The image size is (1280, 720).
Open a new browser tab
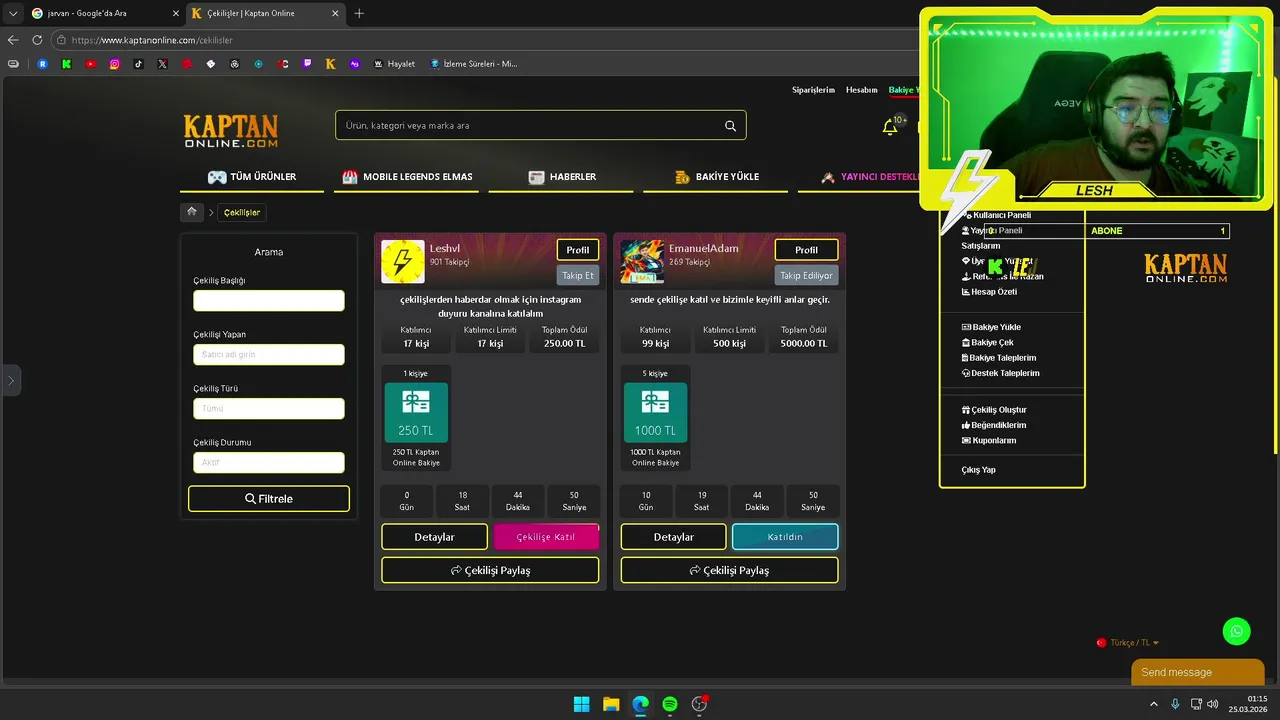click(x=359, y=13)
